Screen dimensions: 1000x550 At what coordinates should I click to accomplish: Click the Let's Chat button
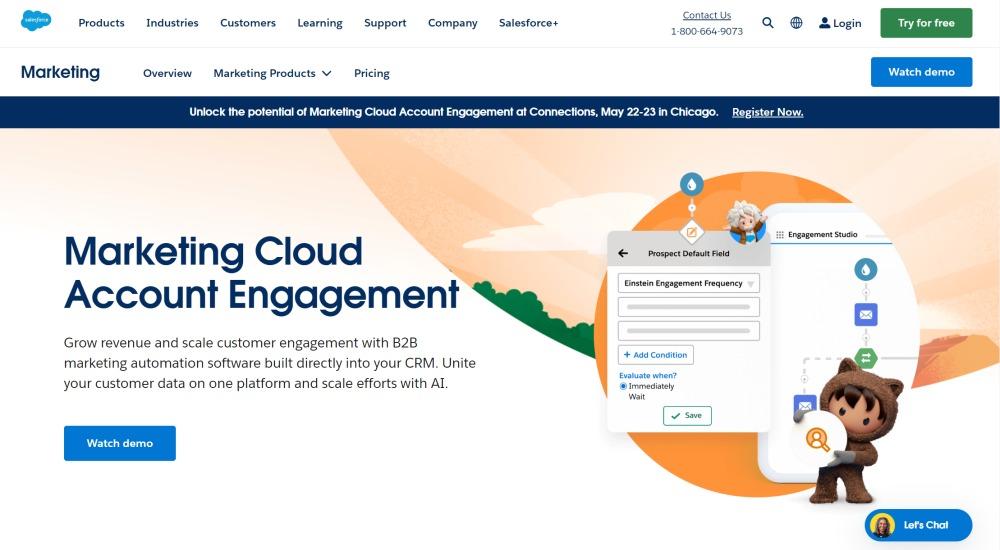coord(918,525)
